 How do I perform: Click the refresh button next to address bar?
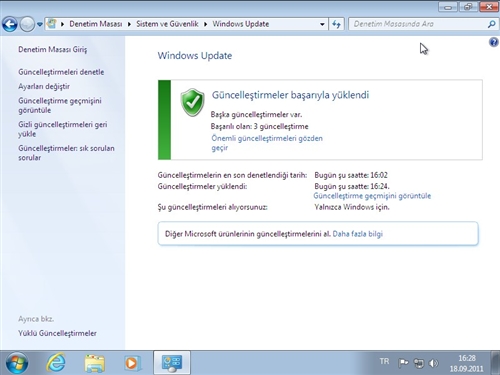point(336,24)
